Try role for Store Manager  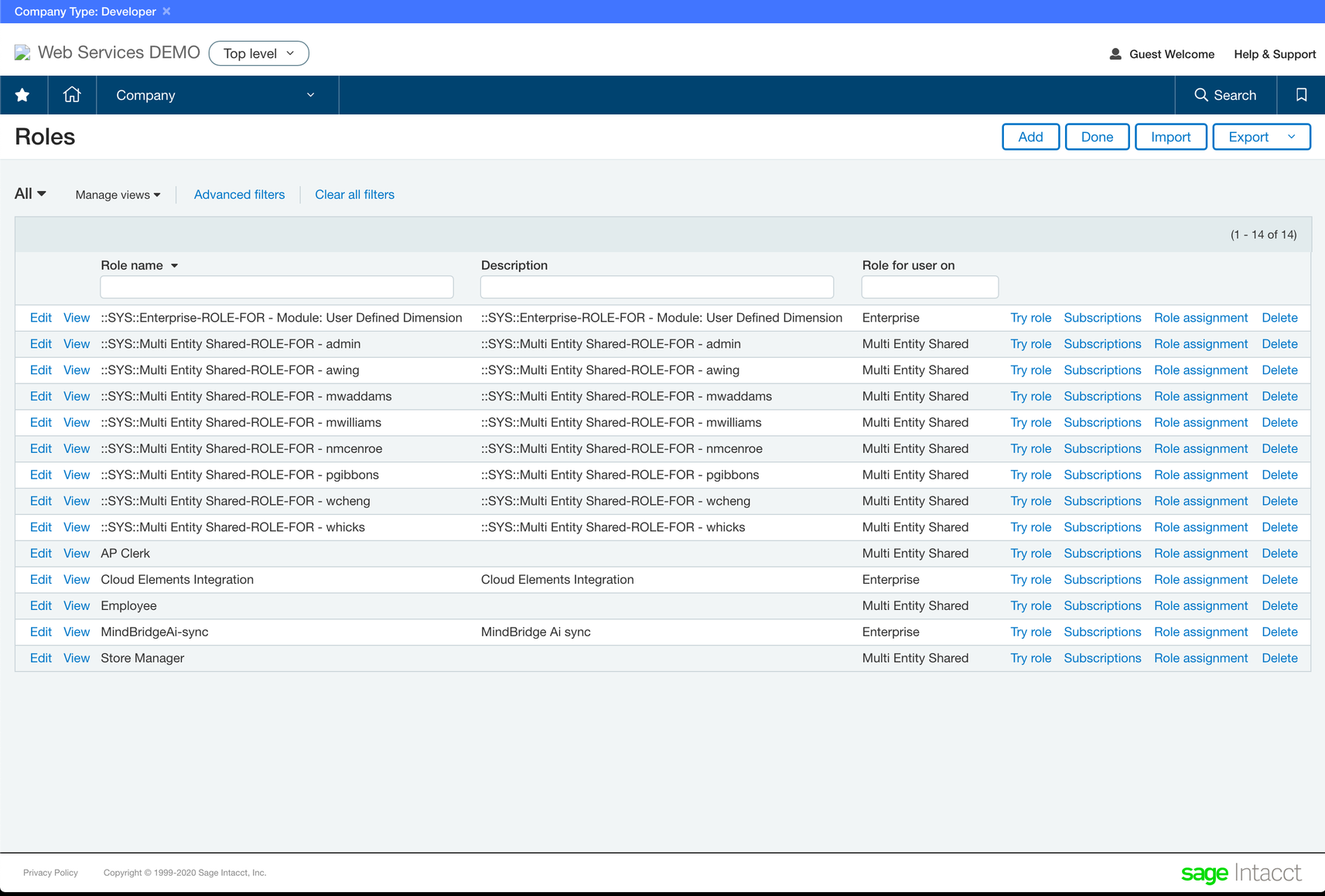click(x=1030, y=659)
